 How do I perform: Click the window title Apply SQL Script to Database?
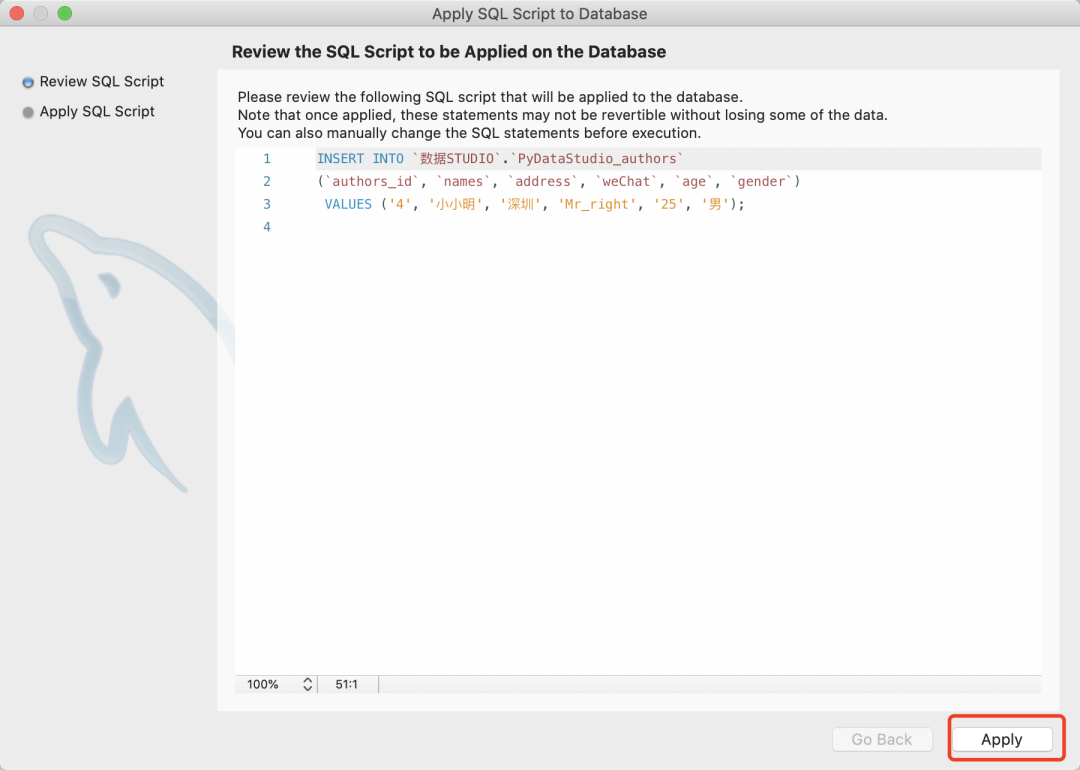[539, 14]
